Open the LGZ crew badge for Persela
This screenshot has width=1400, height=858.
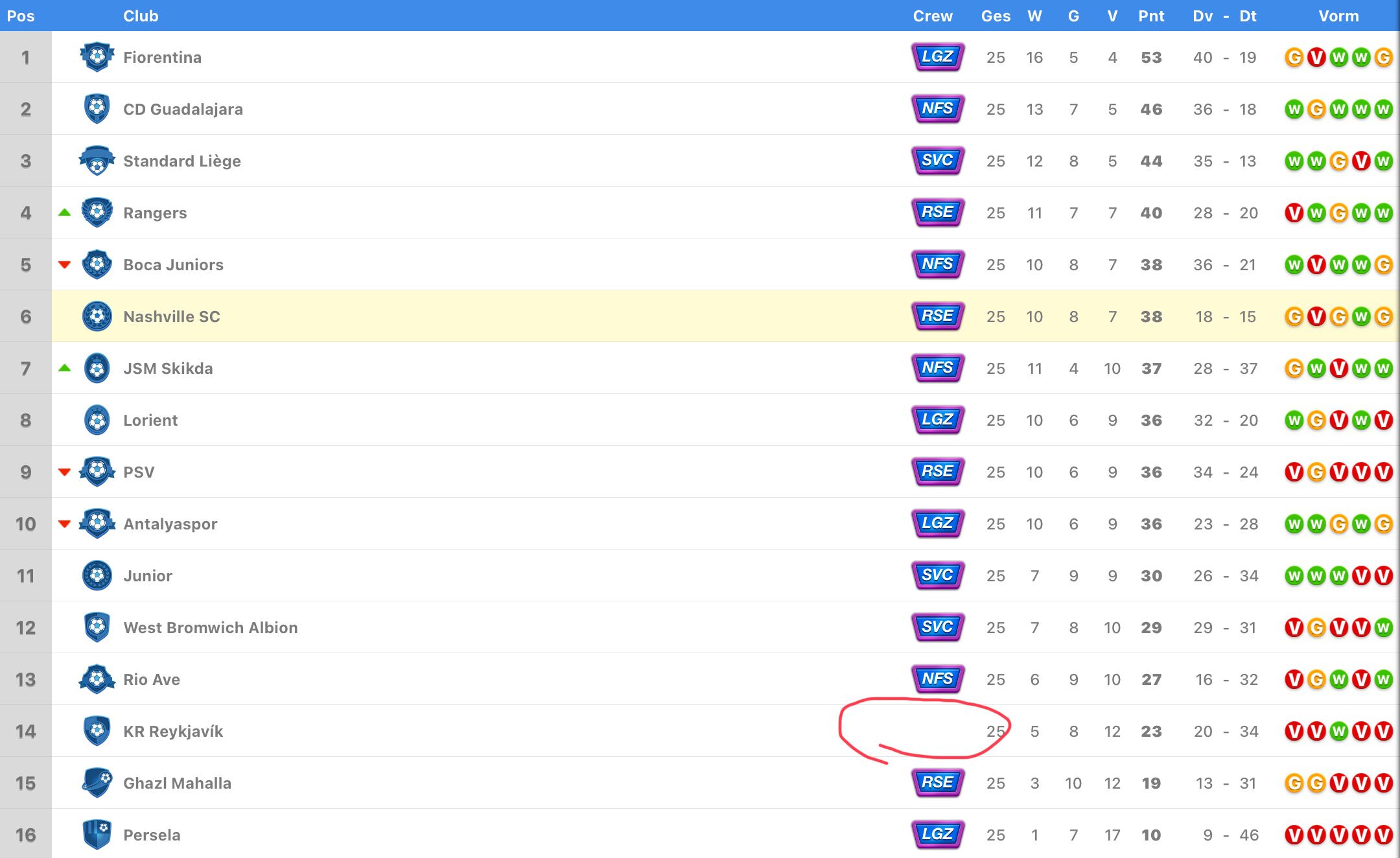pos(938,835)
